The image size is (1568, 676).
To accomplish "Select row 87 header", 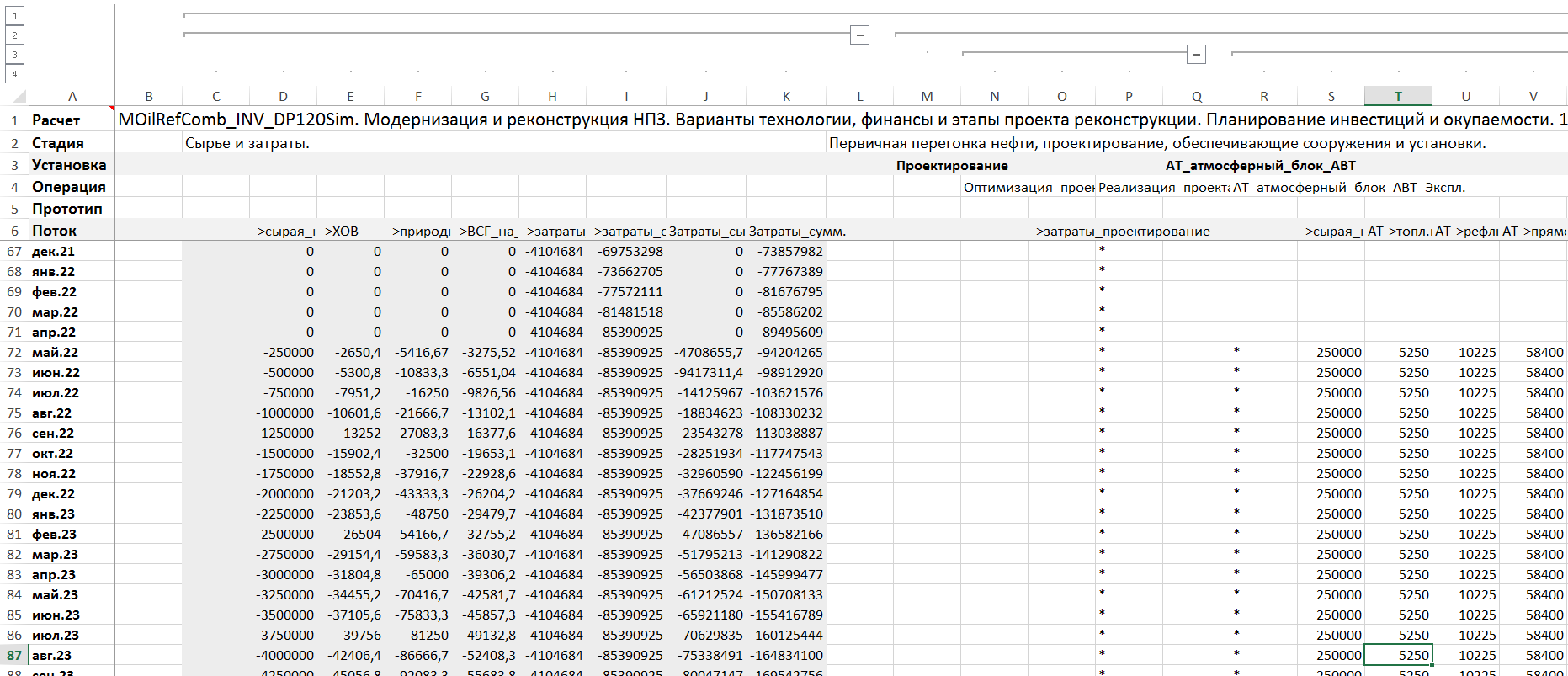I will coord(14,655).
